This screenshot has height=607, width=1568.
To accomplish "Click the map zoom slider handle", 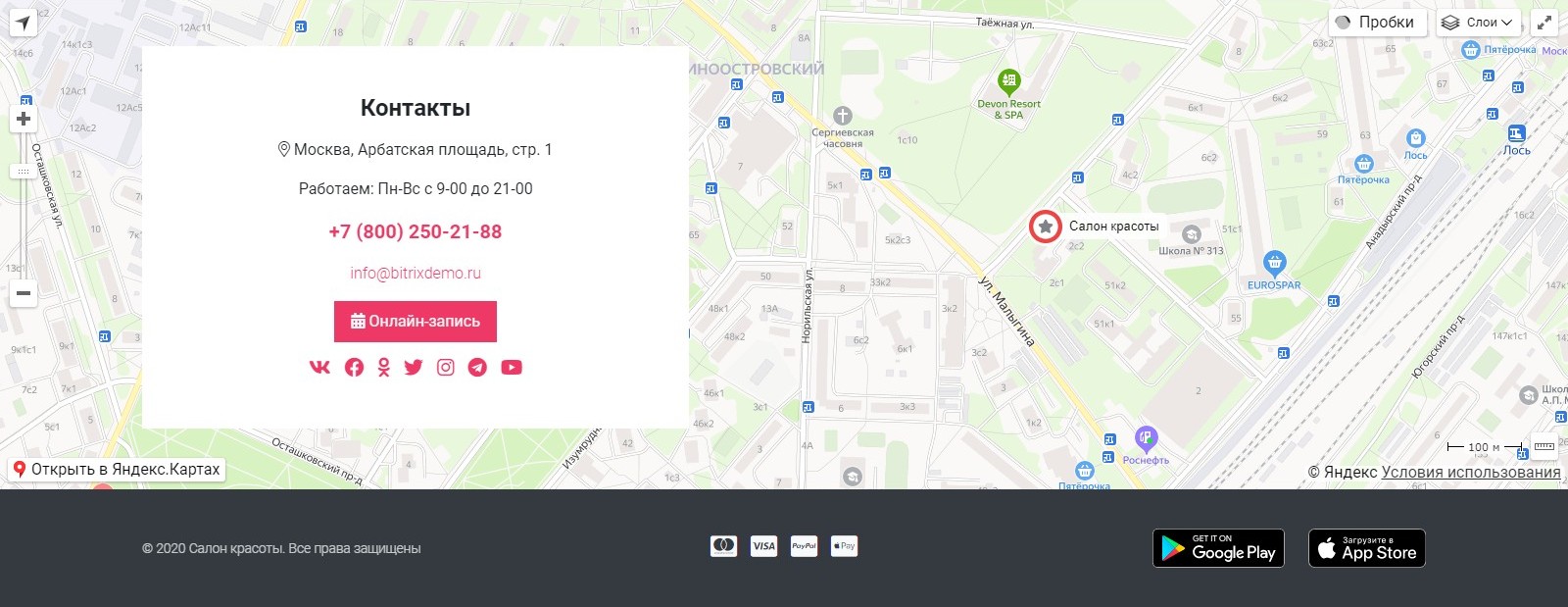I will 24,172.
